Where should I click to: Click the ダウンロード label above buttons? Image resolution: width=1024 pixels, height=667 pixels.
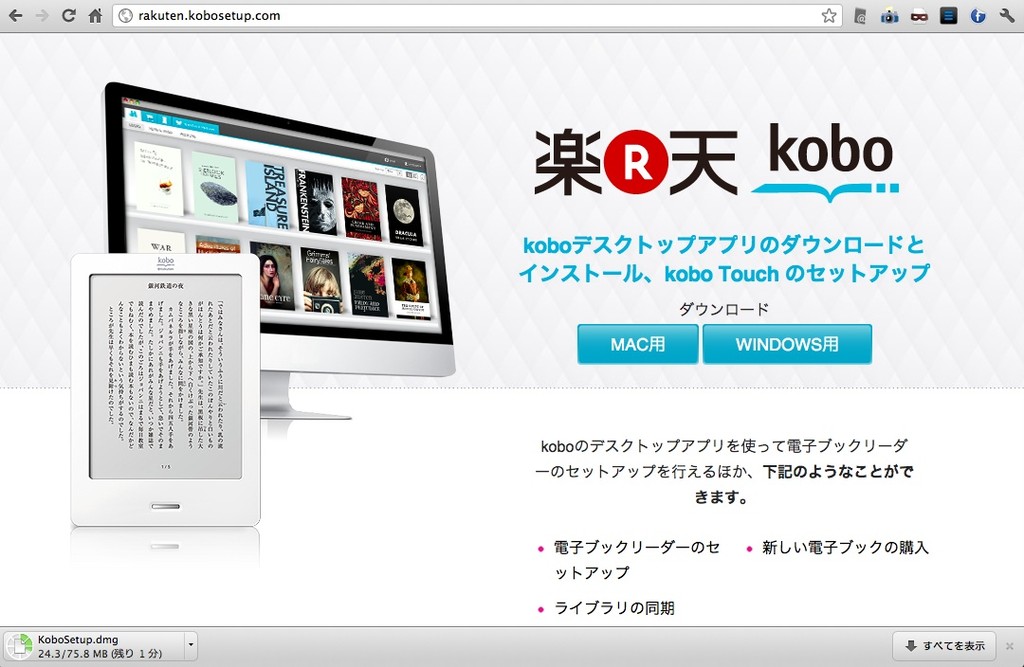pos(724,309)
